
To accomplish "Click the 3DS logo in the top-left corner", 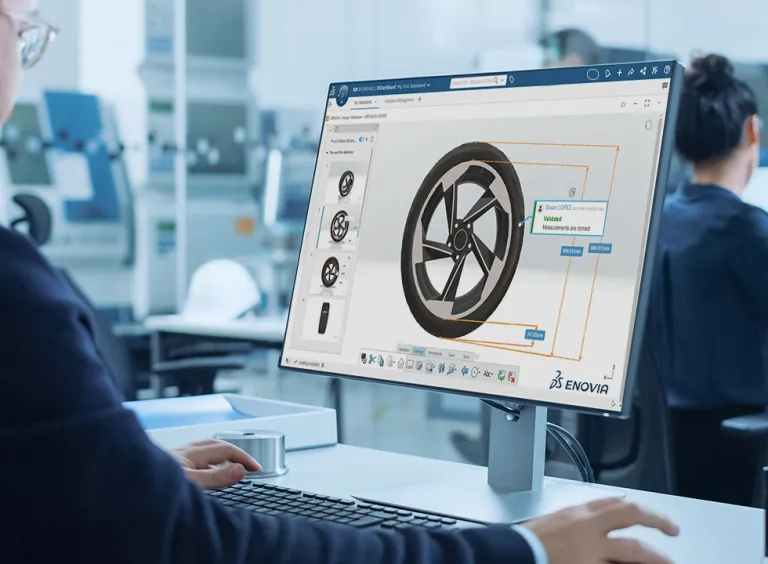I will (332, 92).
